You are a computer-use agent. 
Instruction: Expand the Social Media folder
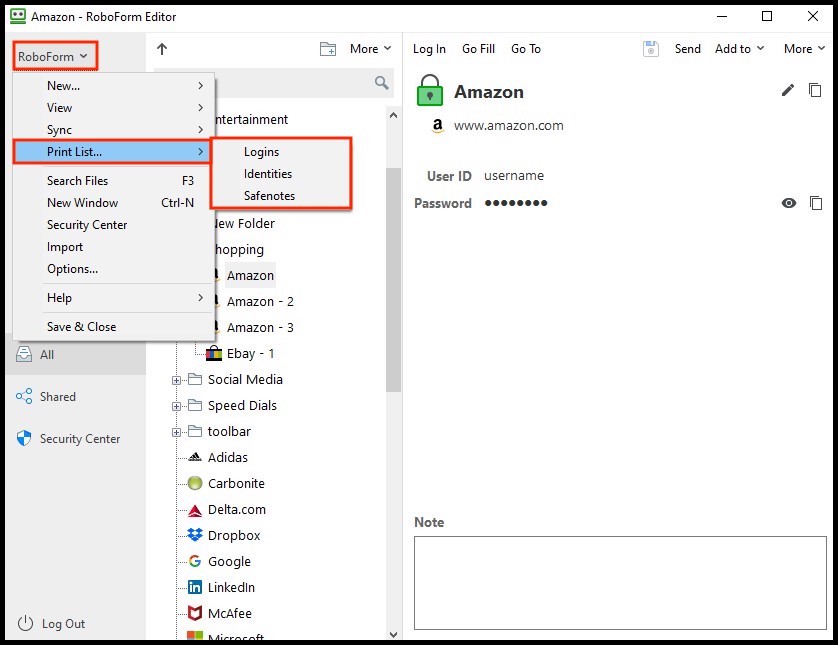click(175, 379)
